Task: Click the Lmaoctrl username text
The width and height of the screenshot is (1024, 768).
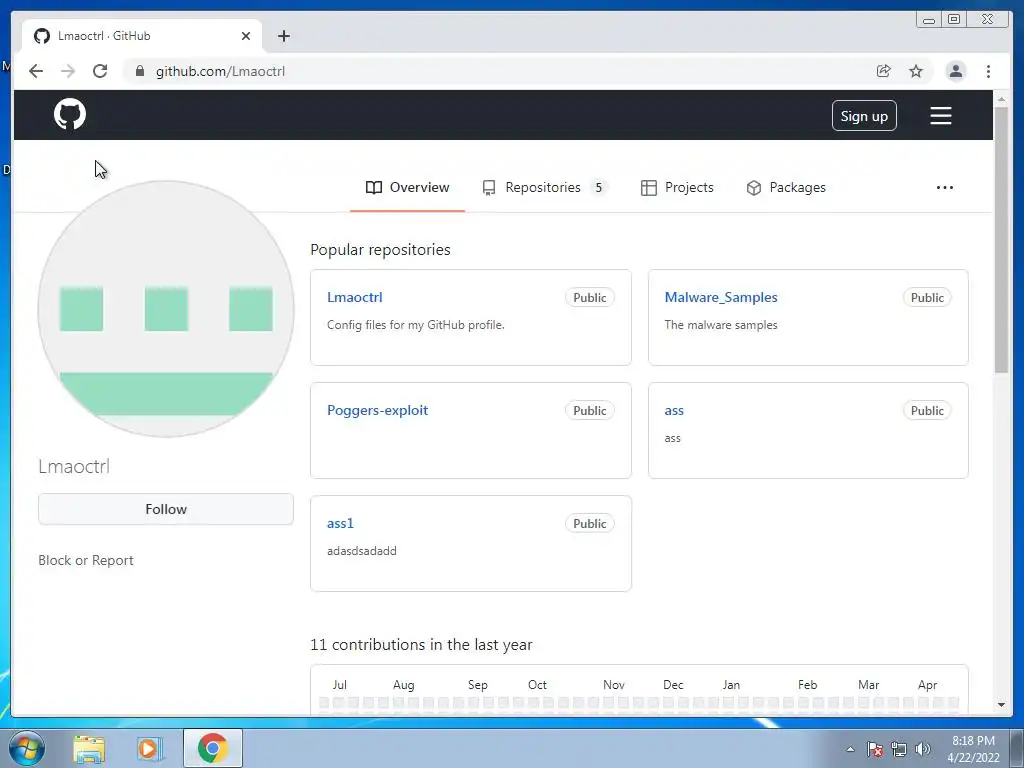Action: [74, 466]
